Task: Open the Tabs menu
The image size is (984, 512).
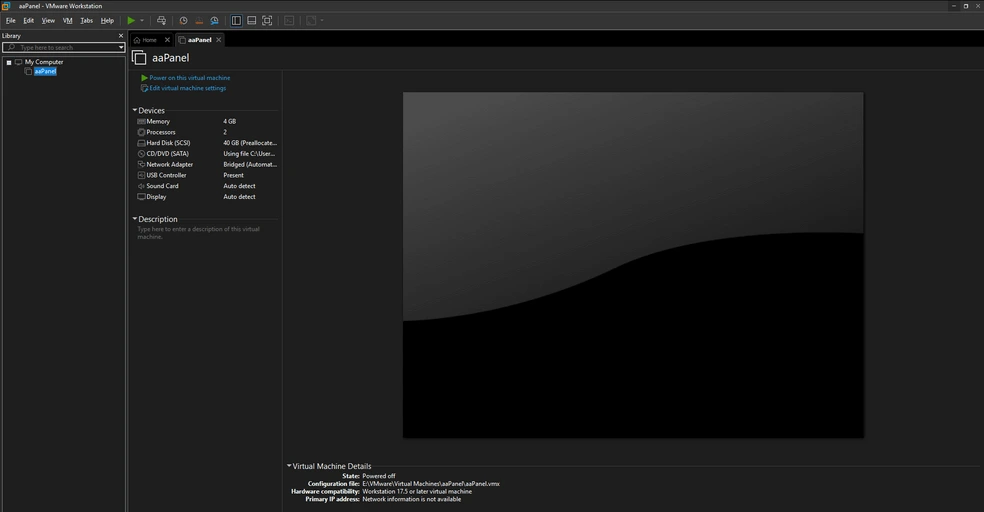Action: [x=87, y=21]
